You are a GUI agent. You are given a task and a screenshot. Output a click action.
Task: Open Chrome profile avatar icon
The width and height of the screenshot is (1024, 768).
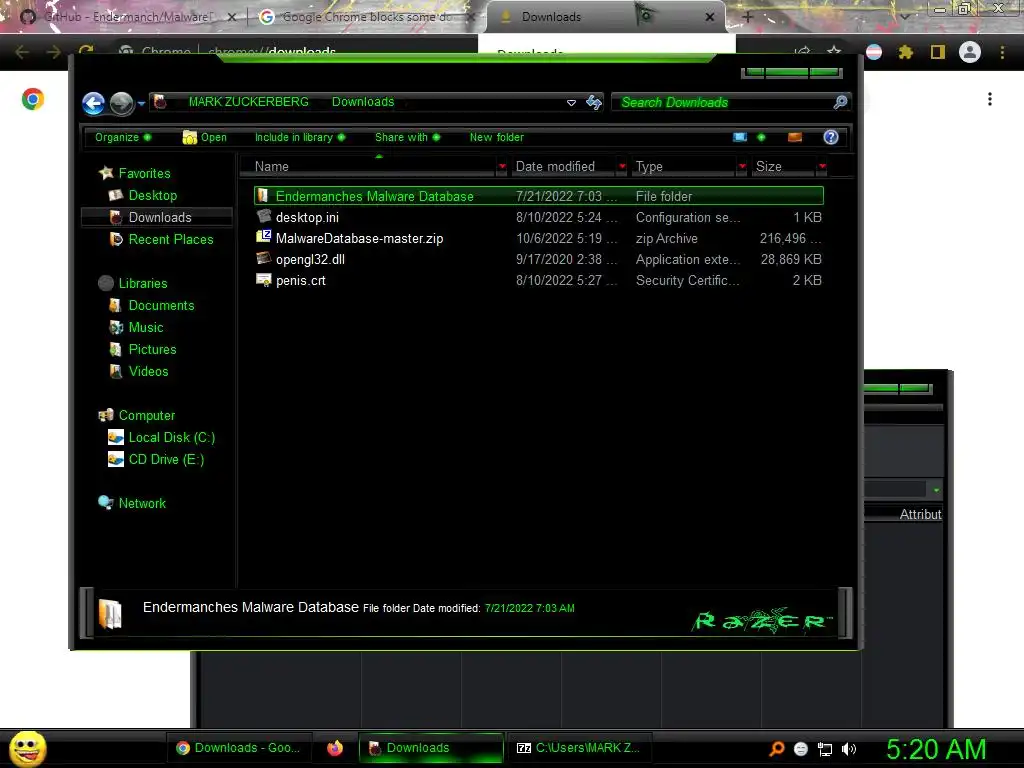click(x=970, y=52)
